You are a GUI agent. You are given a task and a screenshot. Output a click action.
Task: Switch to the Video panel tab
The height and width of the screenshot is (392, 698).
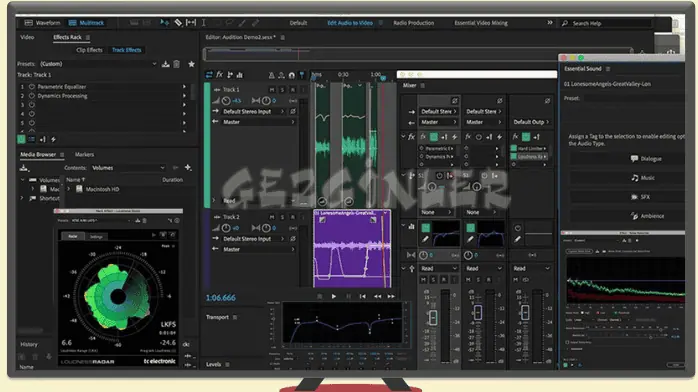coord(27,37)
